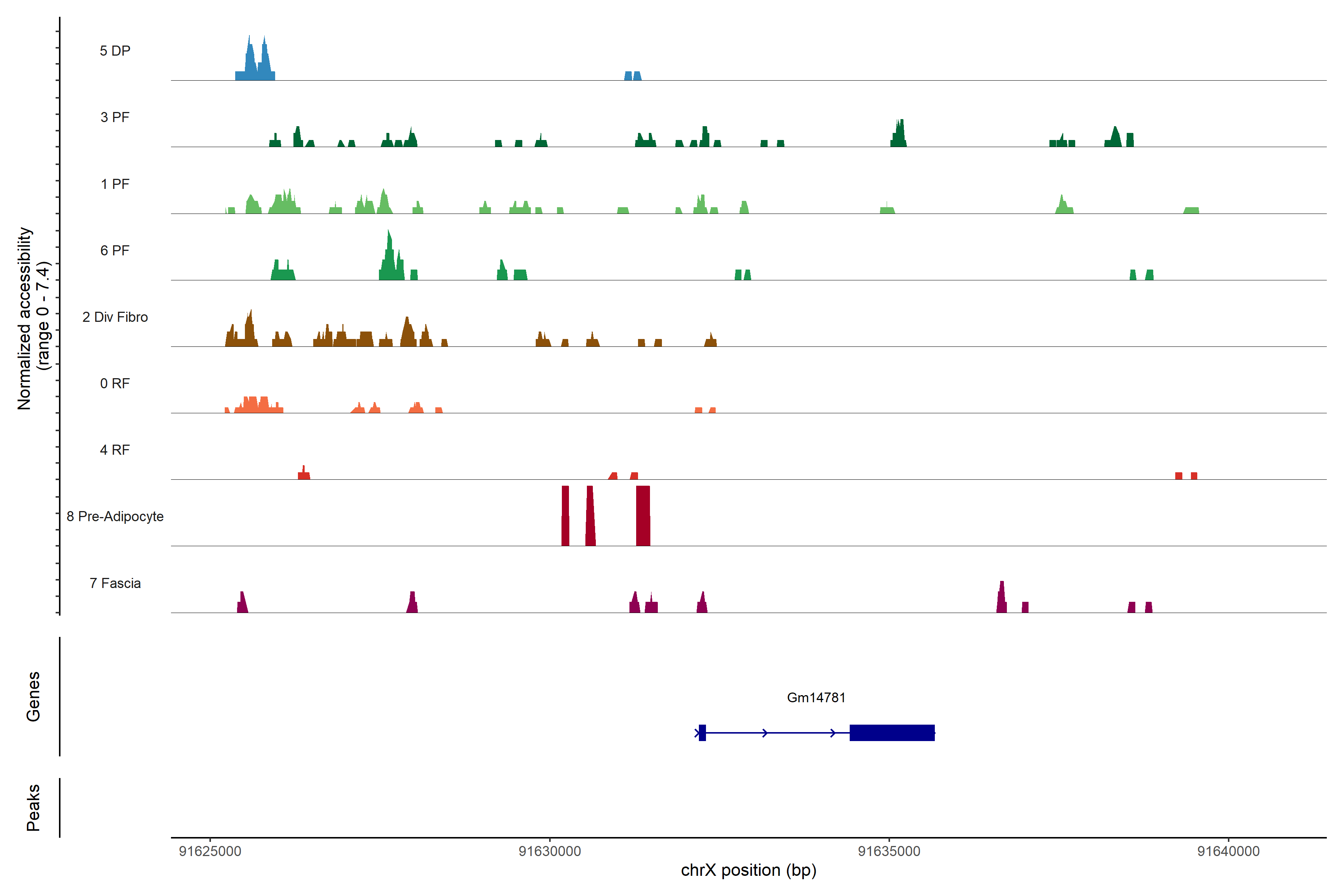Click the 91625000 x-axis tick label

210,851
